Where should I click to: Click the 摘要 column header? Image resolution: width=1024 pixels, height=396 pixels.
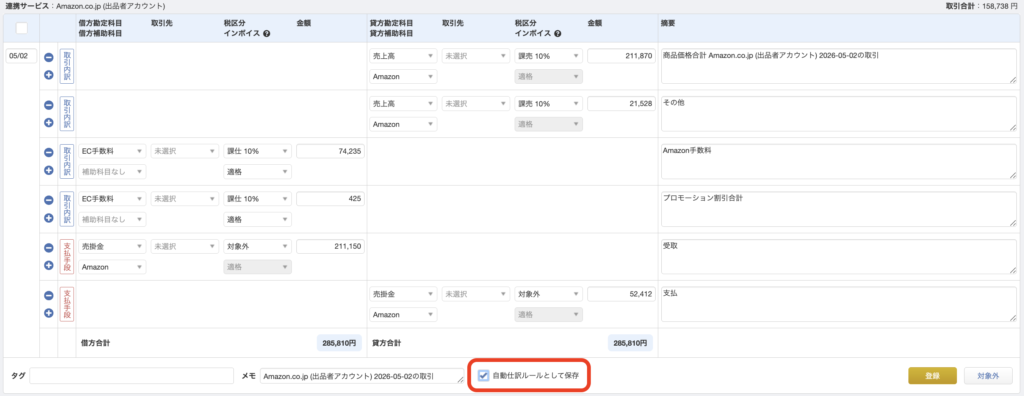click(x=668, y=23)
